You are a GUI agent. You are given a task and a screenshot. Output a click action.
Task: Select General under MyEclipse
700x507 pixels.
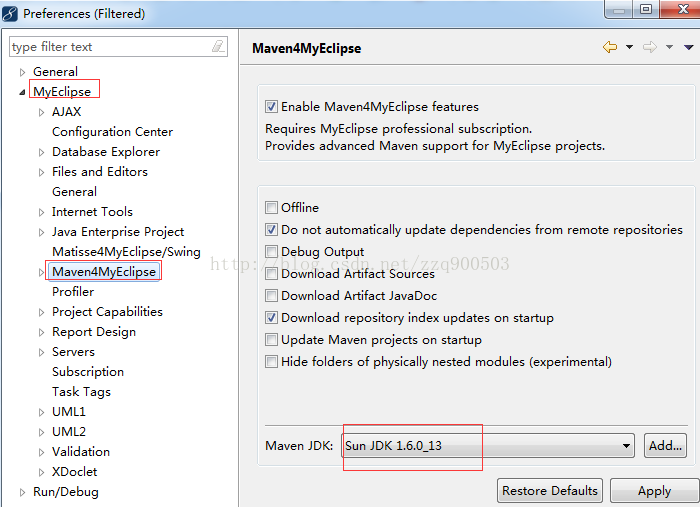click(74, 191)
